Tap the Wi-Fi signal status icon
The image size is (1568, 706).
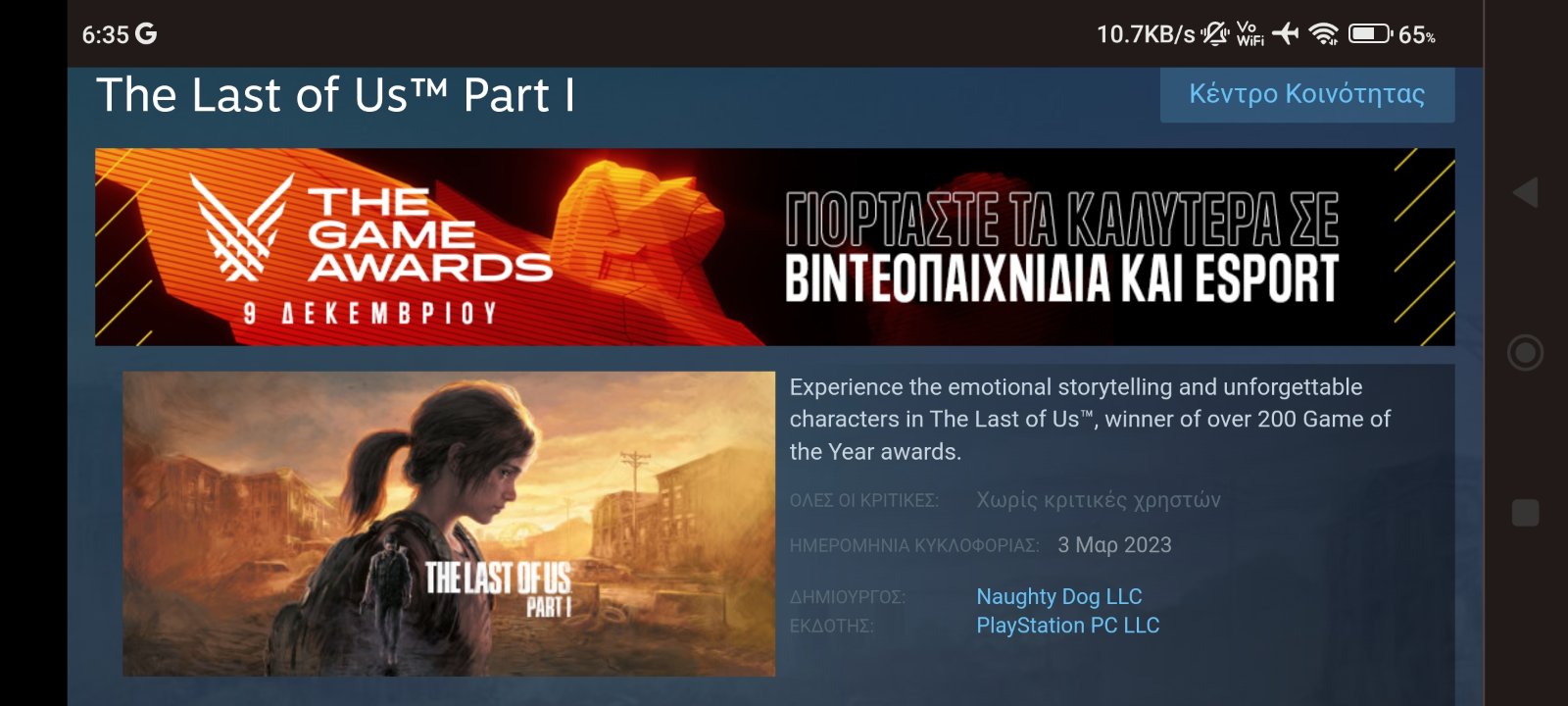[x=1324, y=34]
